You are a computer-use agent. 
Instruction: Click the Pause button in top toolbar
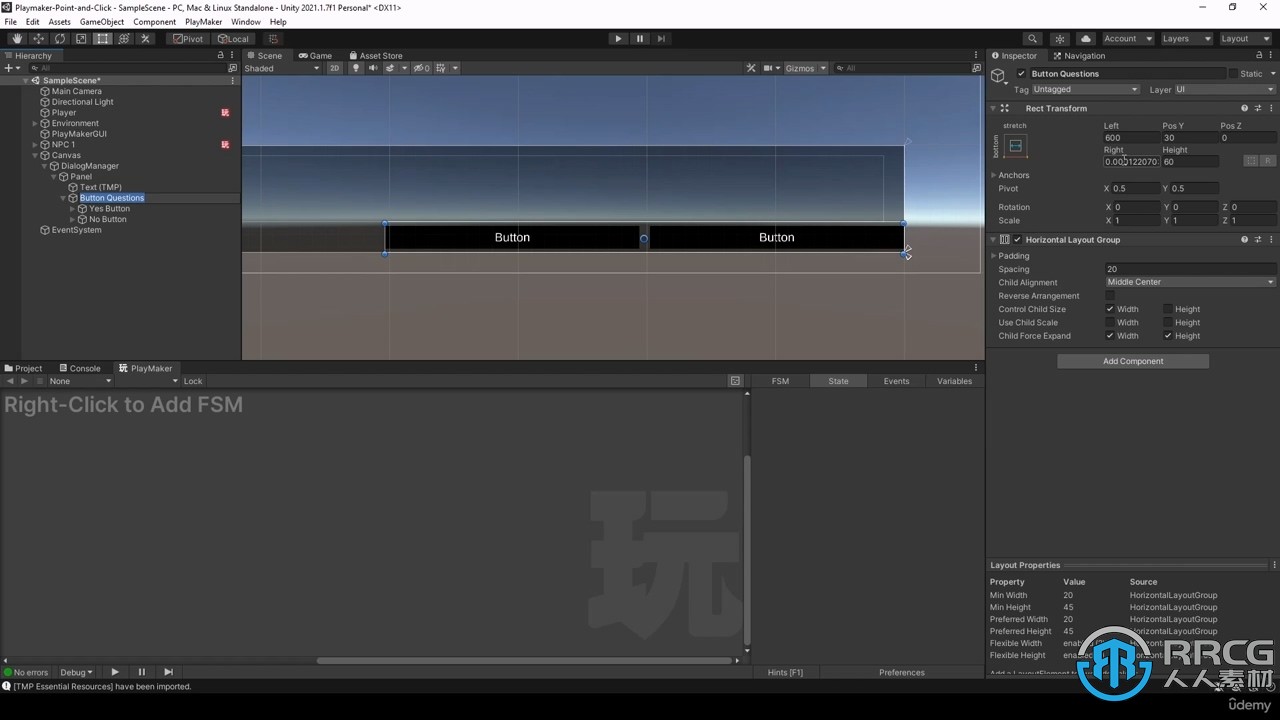point(640,39)
